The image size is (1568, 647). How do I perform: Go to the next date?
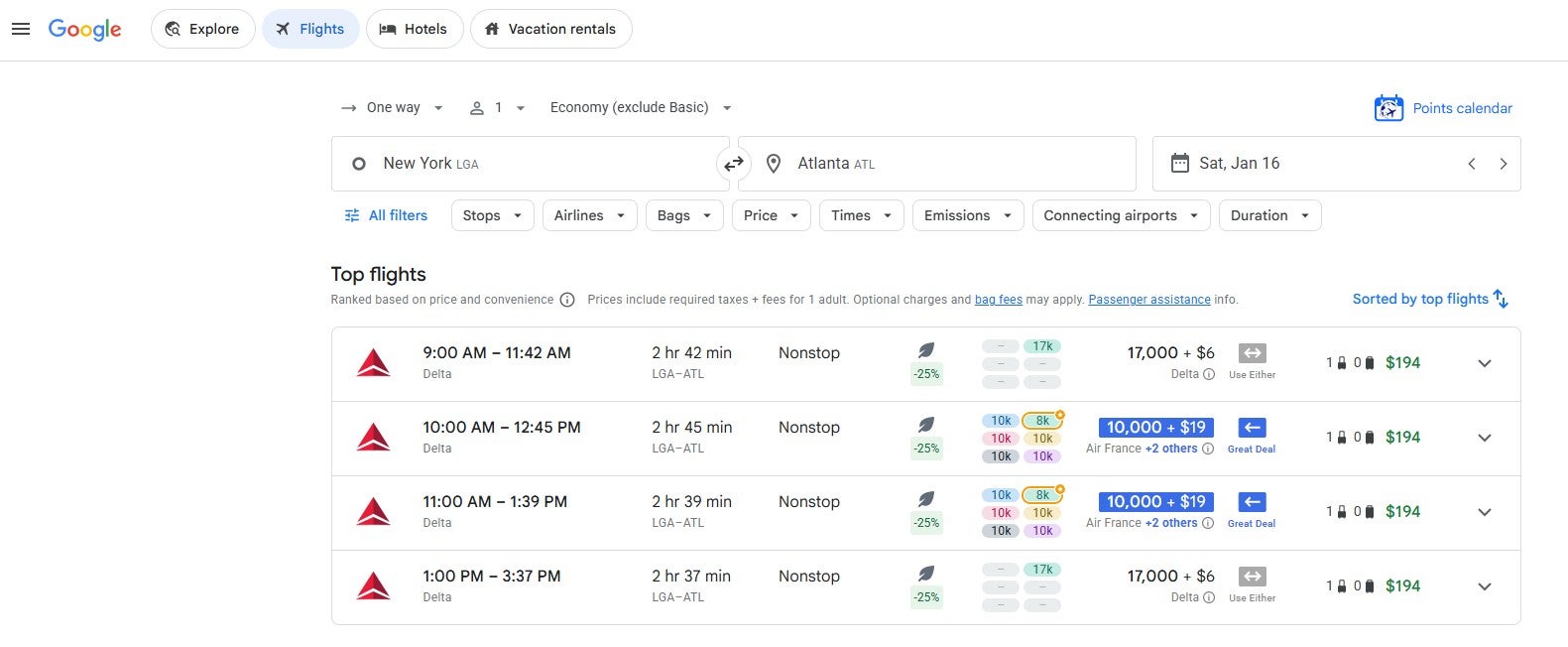click(1504, 164)
